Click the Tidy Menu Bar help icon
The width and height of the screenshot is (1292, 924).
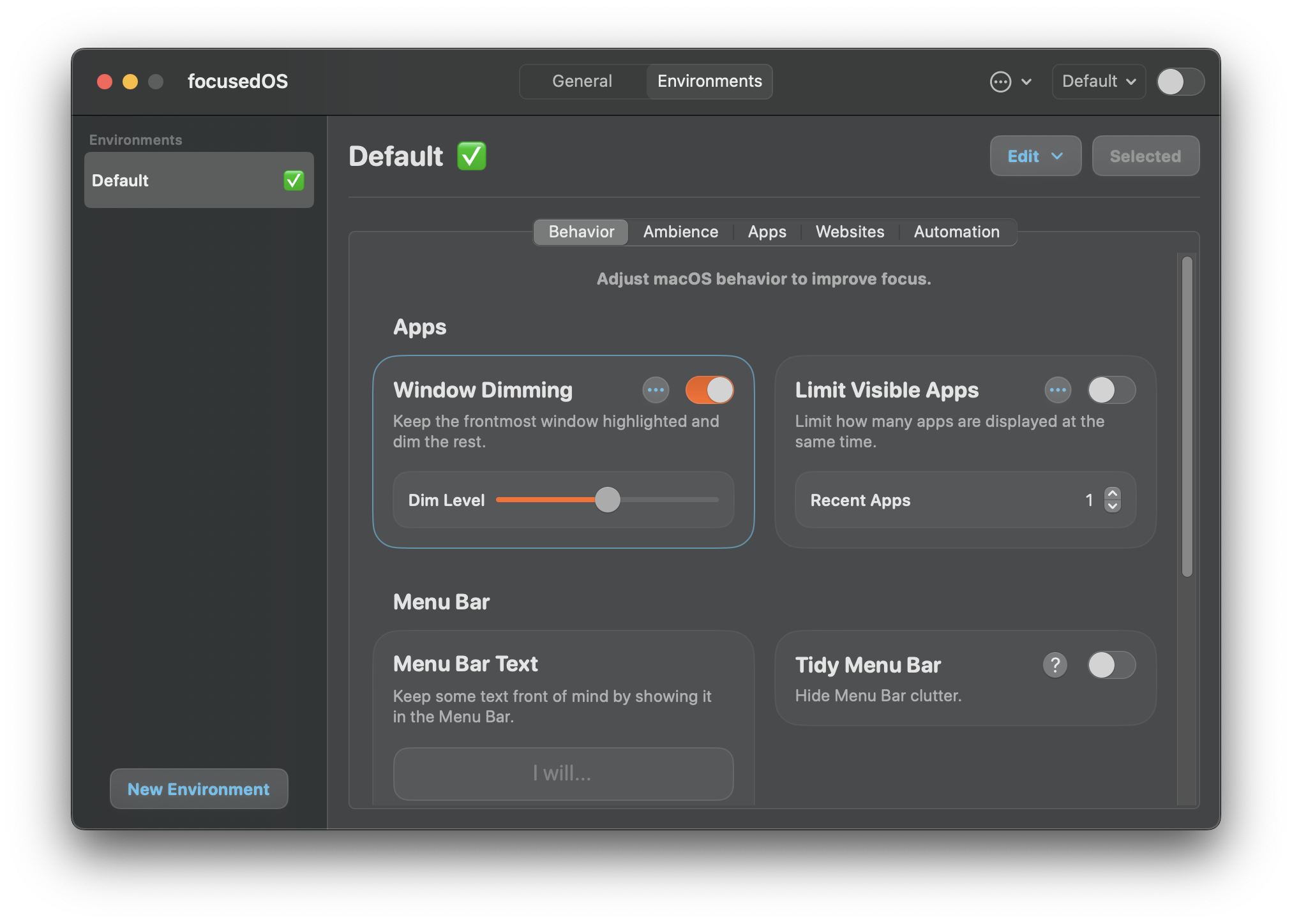coord(1055,665)
